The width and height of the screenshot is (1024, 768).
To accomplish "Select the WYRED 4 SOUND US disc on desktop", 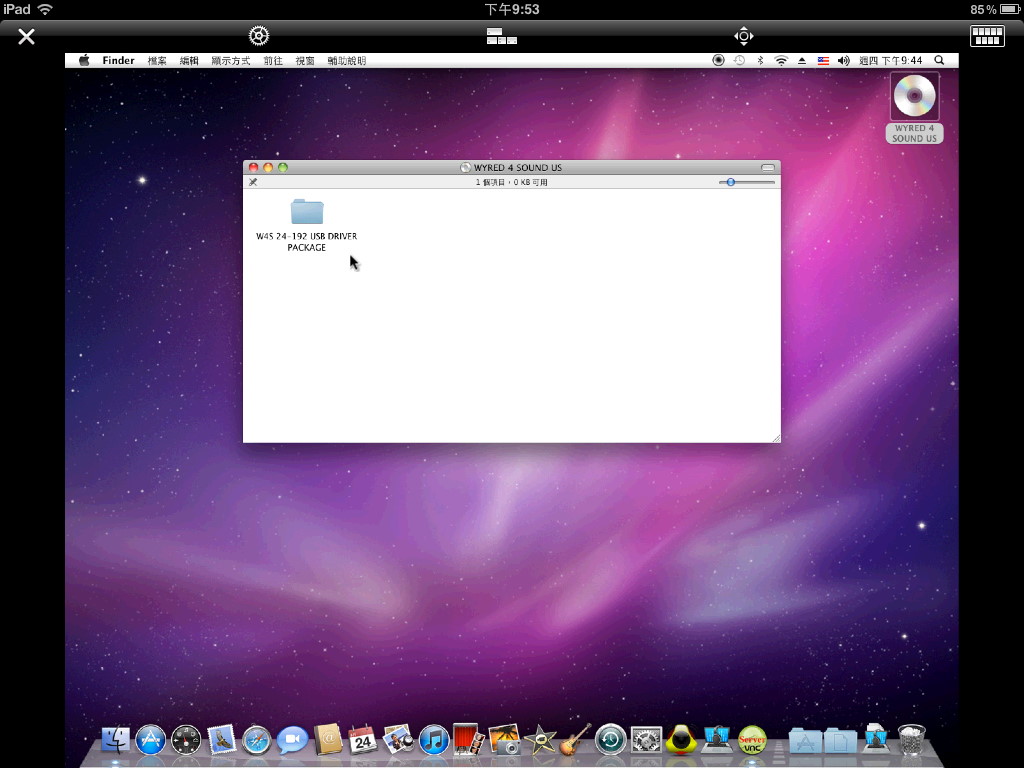I will coord(914,108).
